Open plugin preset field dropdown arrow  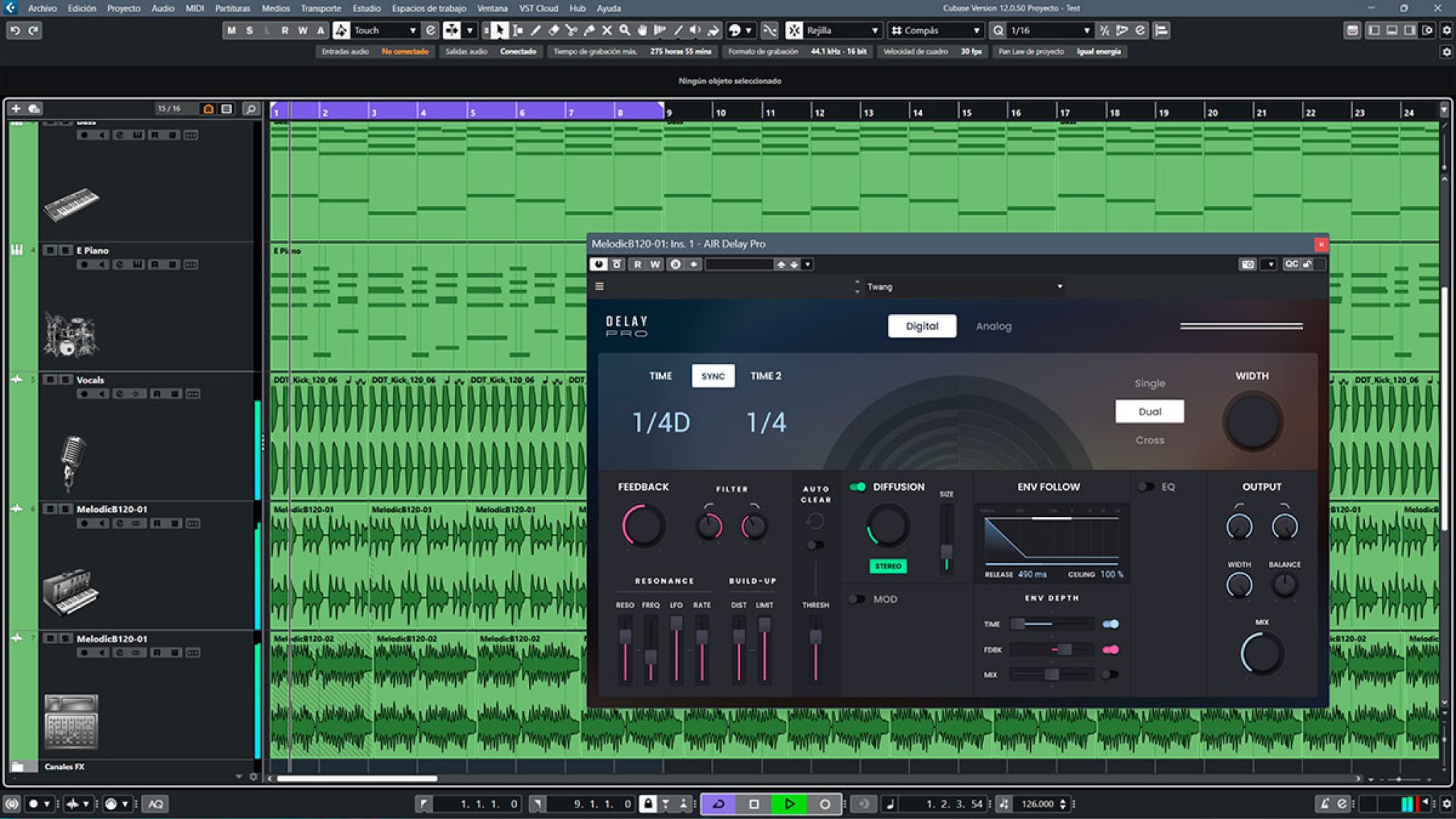click(x=808, y=264)
